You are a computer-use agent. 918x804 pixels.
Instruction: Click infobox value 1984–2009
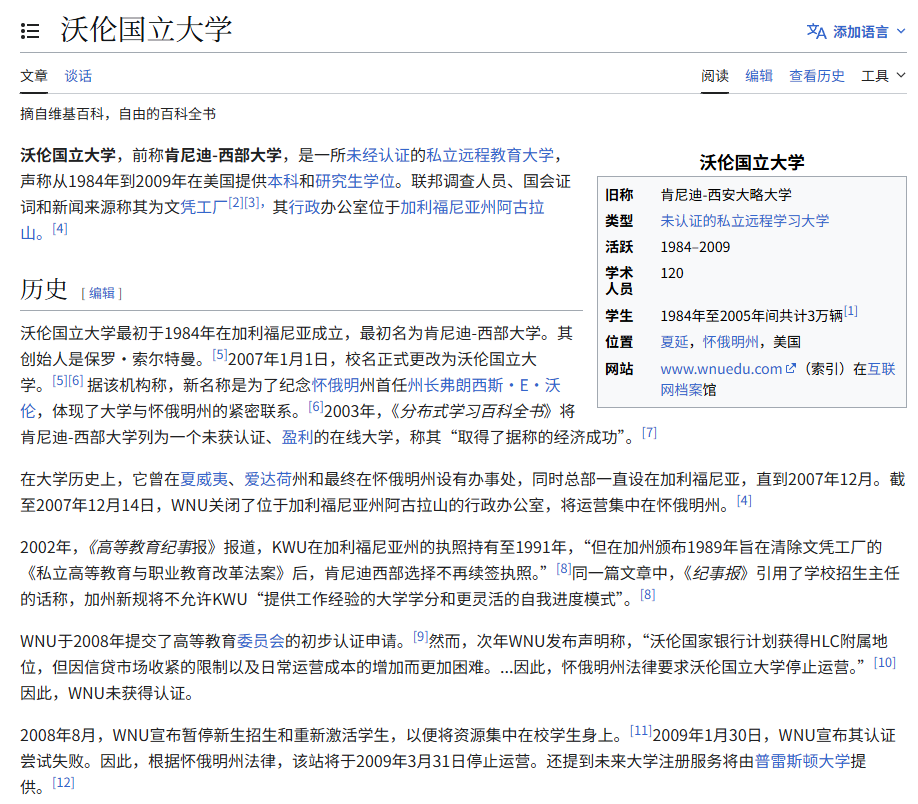[695, 247]
